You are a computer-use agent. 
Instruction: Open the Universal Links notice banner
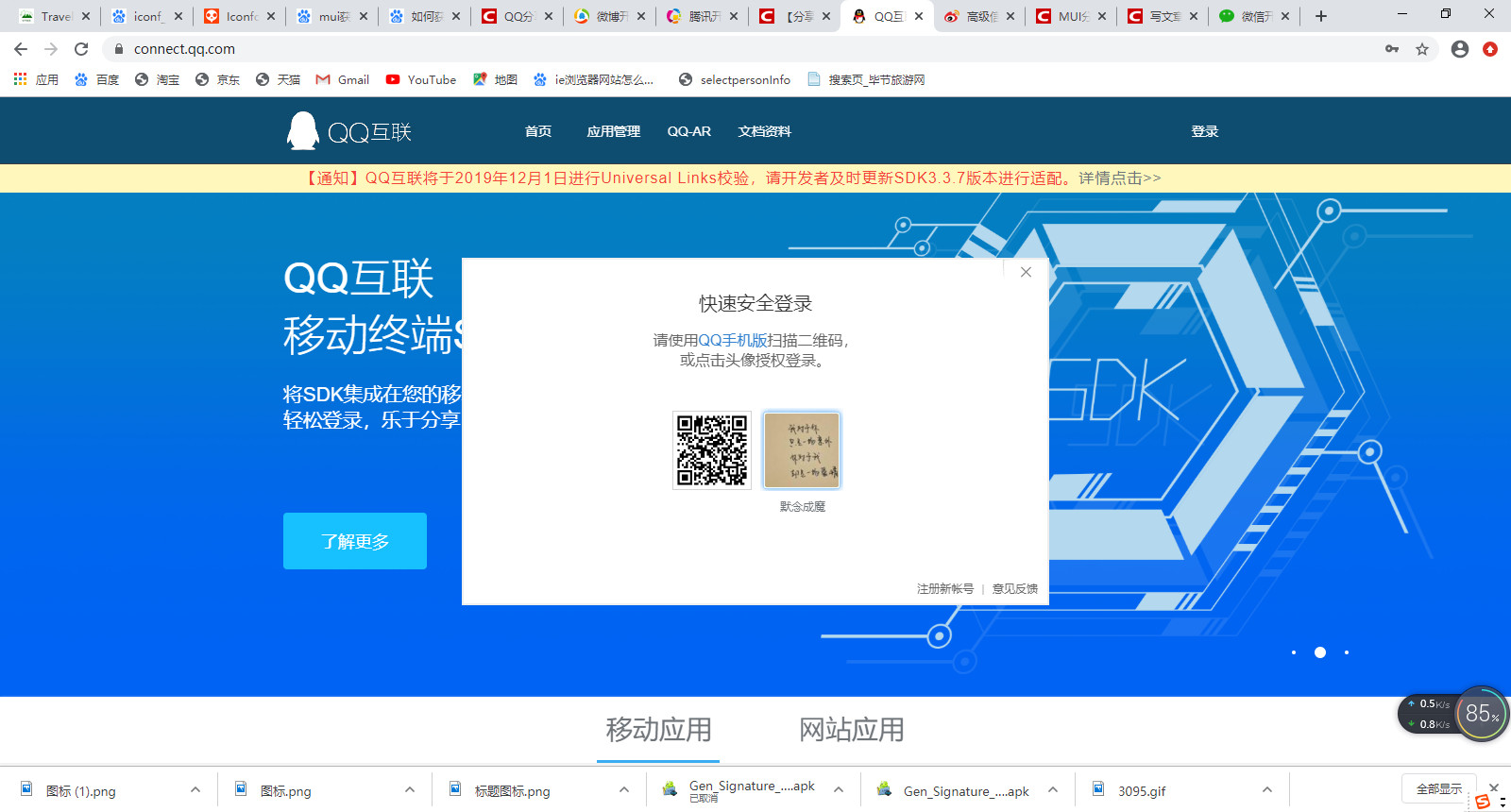[x=733, y=178]
